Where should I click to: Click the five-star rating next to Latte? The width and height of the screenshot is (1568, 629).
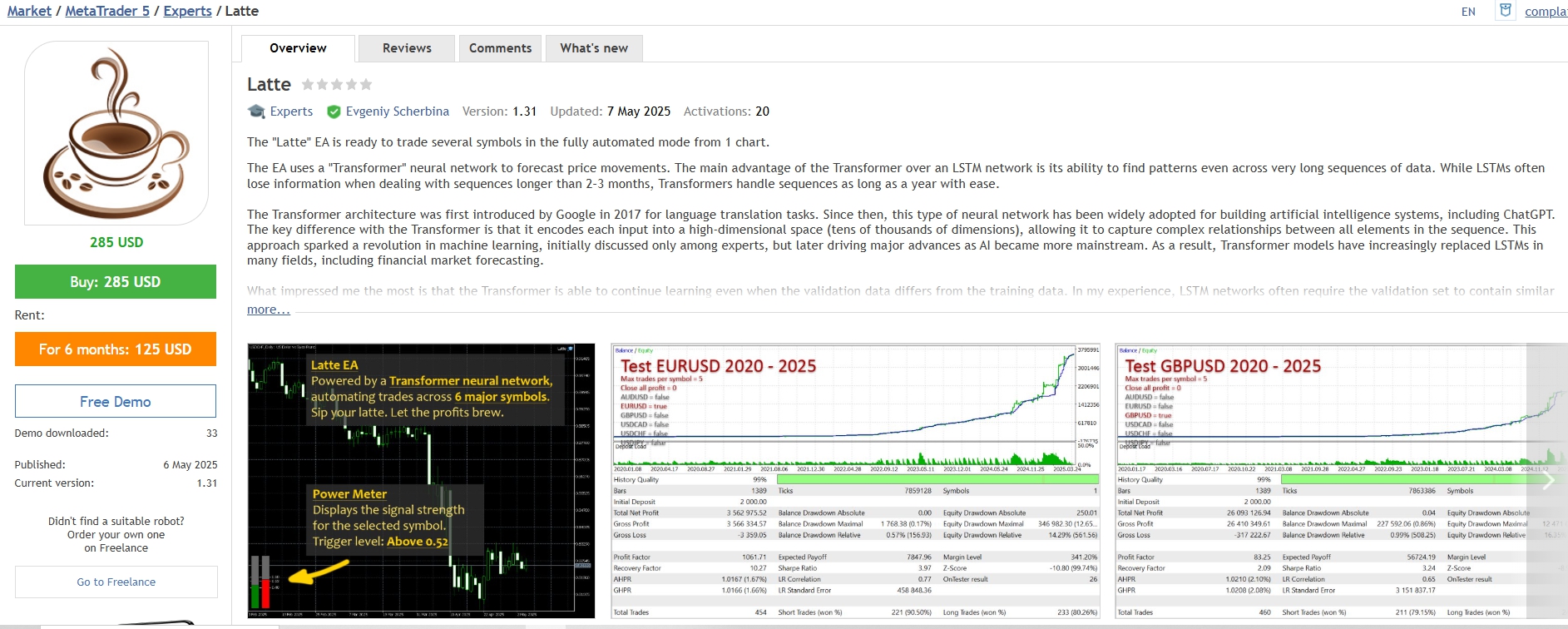pos(337,85)
